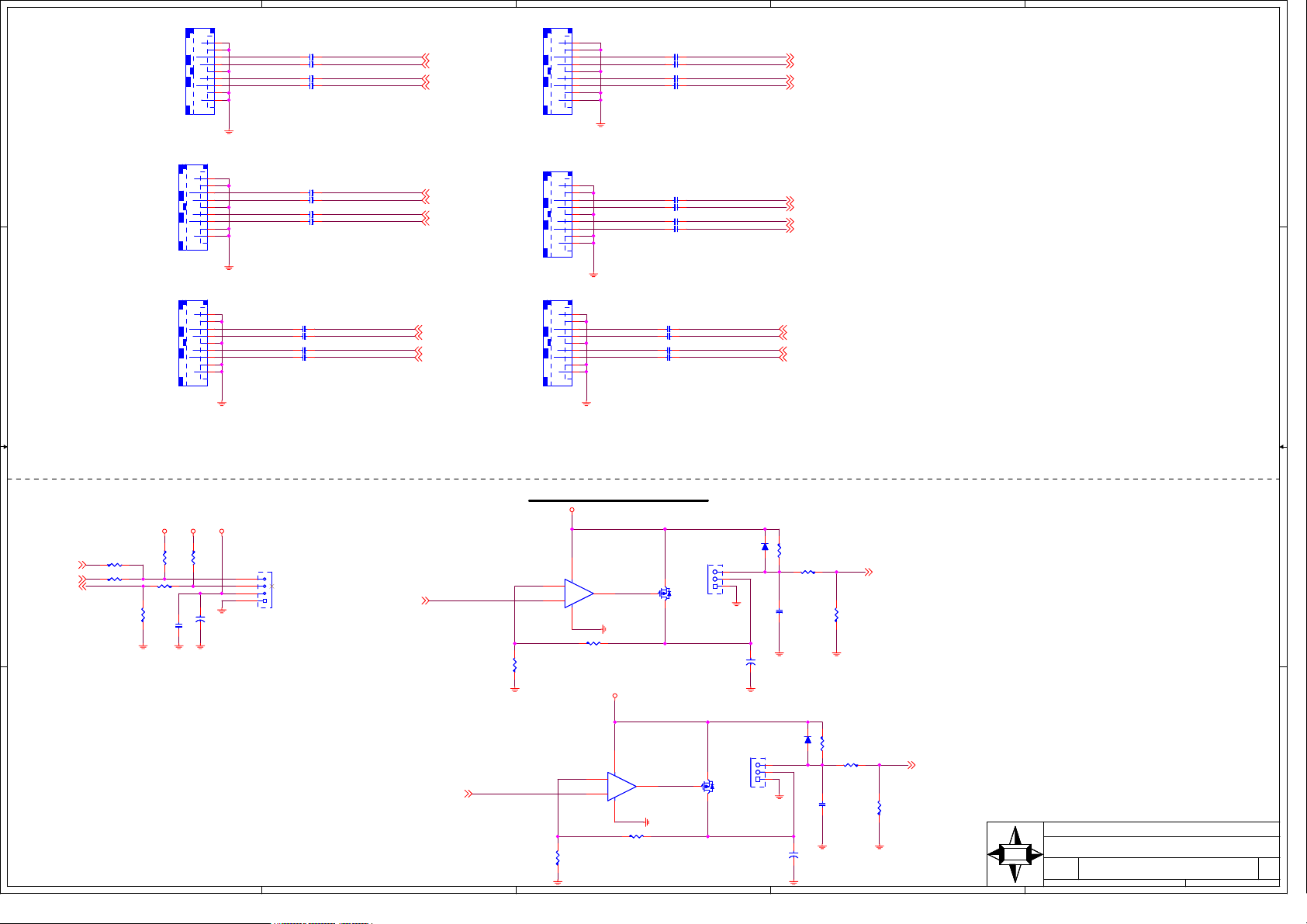
Task: Select the op-amp triangle in the lower amplifier circuit
Action: click(622, 787)
